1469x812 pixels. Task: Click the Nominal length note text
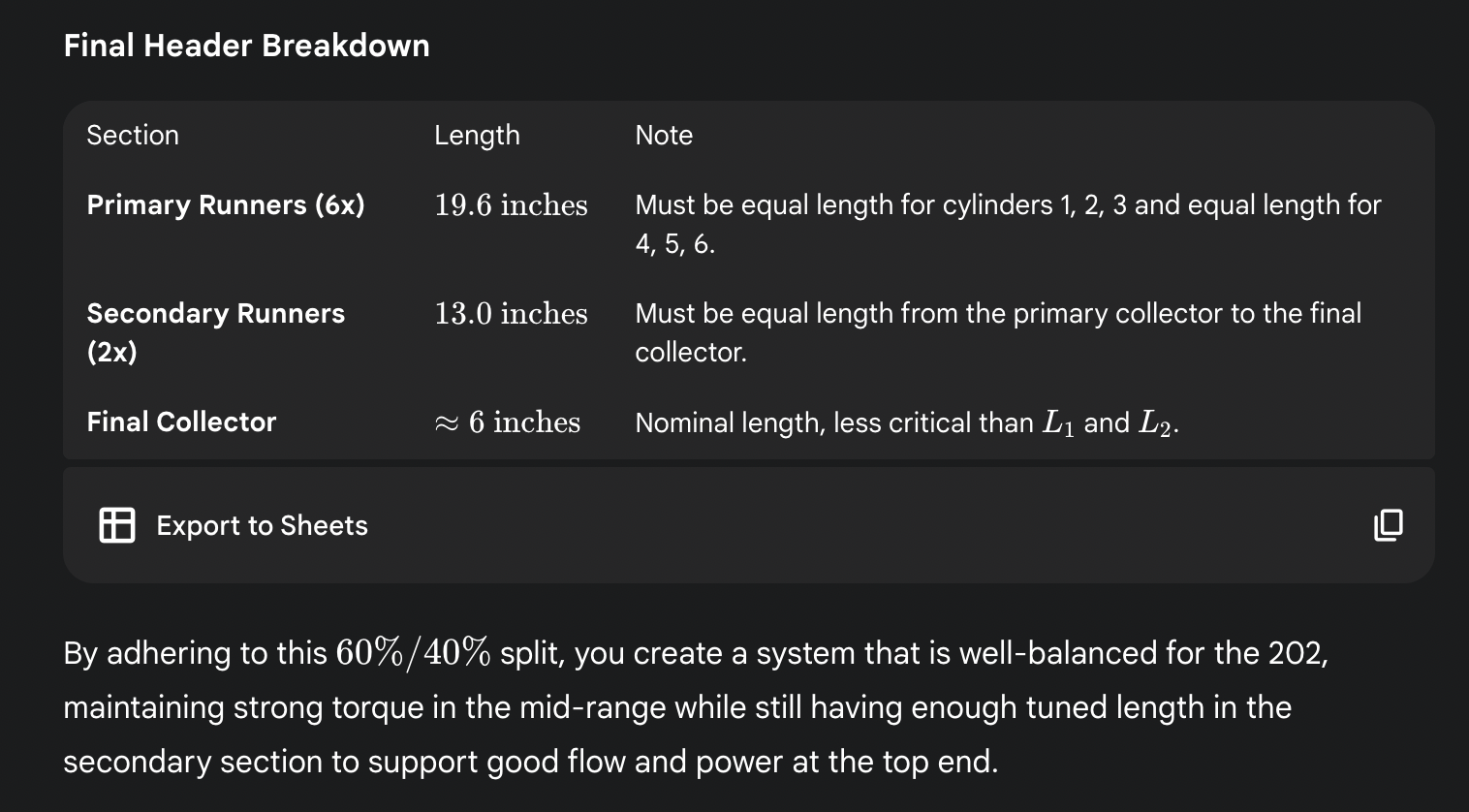tap(833, 422)
